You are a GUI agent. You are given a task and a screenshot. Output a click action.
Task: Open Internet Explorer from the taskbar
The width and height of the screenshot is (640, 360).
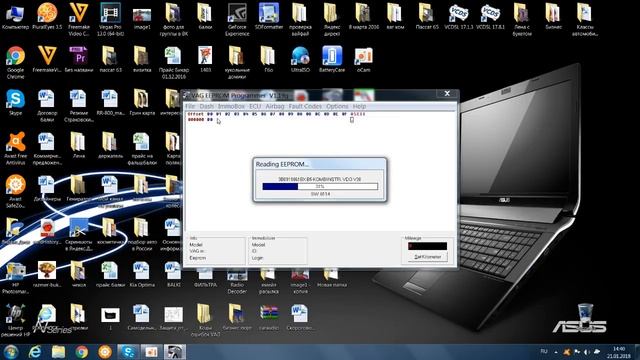coord(36,351)
